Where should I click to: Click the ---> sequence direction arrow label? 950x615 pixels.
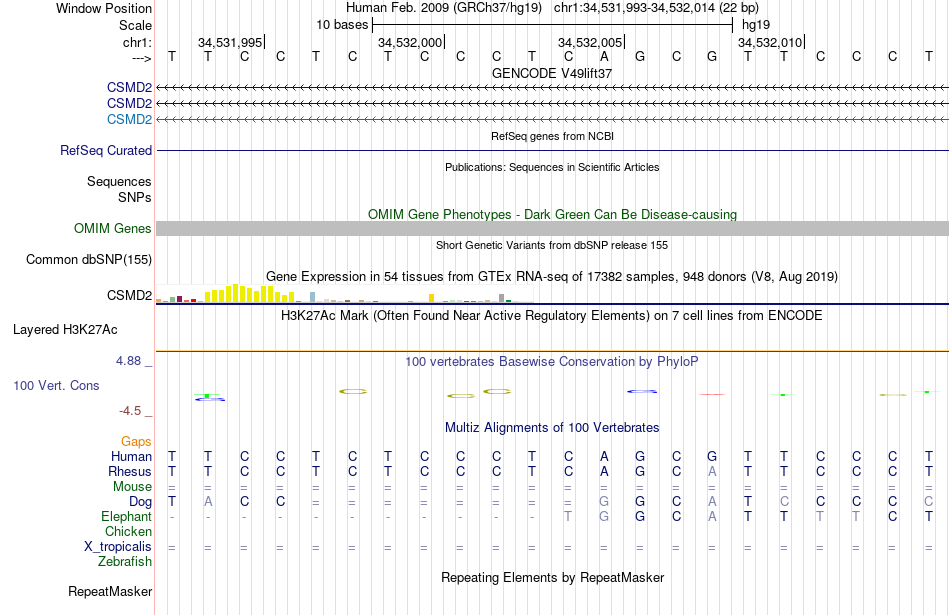click(142, 58)
